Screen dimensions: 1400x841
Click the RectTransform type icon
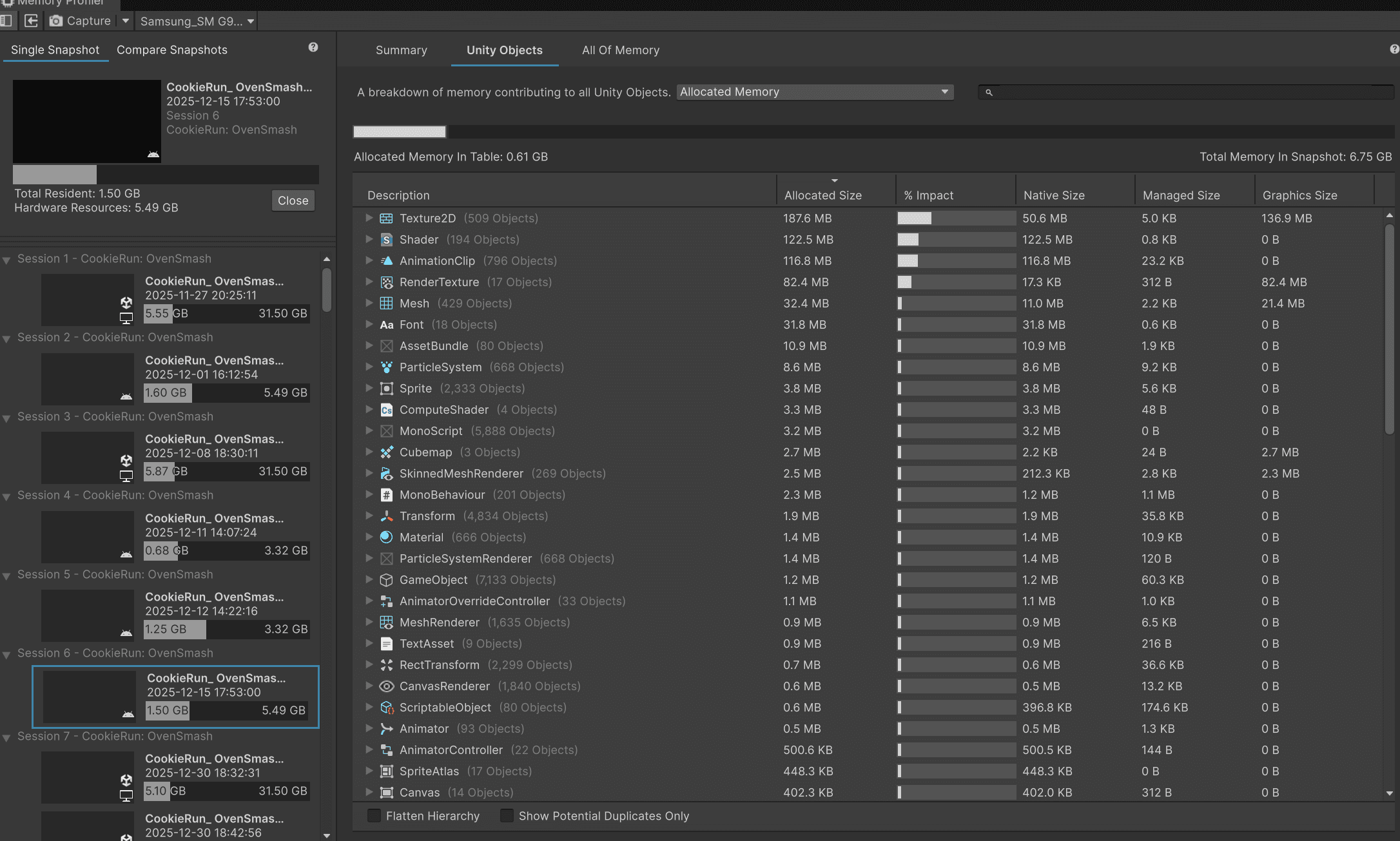point(386,665)
